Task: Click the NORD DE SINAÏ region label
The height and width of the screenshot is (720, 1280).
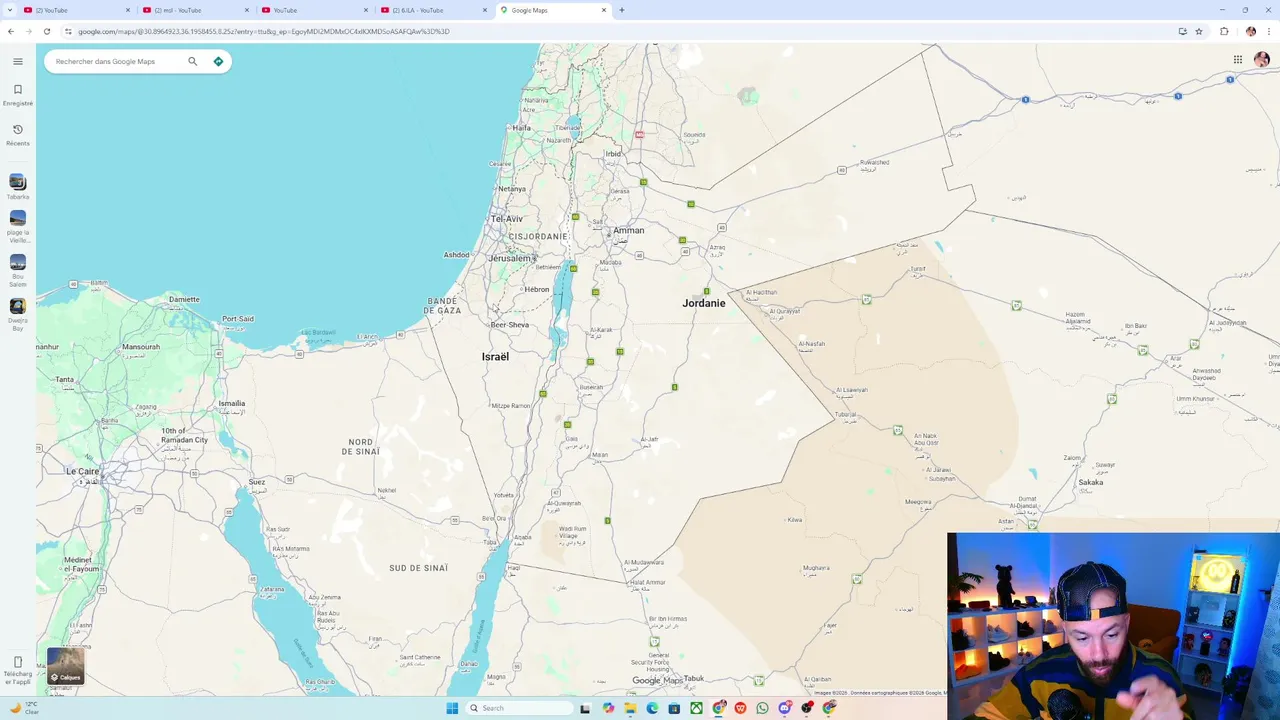Action: pos(361,446)
